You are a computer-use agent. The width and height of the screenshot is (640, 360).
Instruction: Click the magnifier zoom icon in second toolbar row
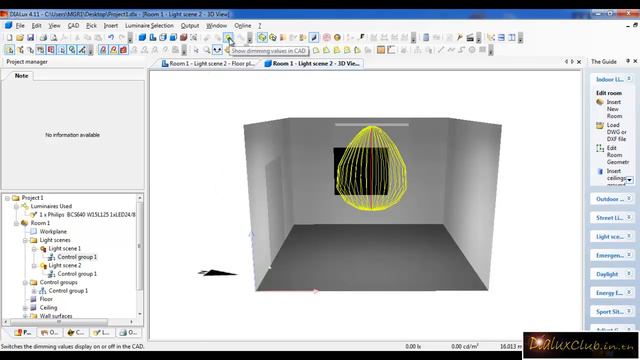point(207,50)
